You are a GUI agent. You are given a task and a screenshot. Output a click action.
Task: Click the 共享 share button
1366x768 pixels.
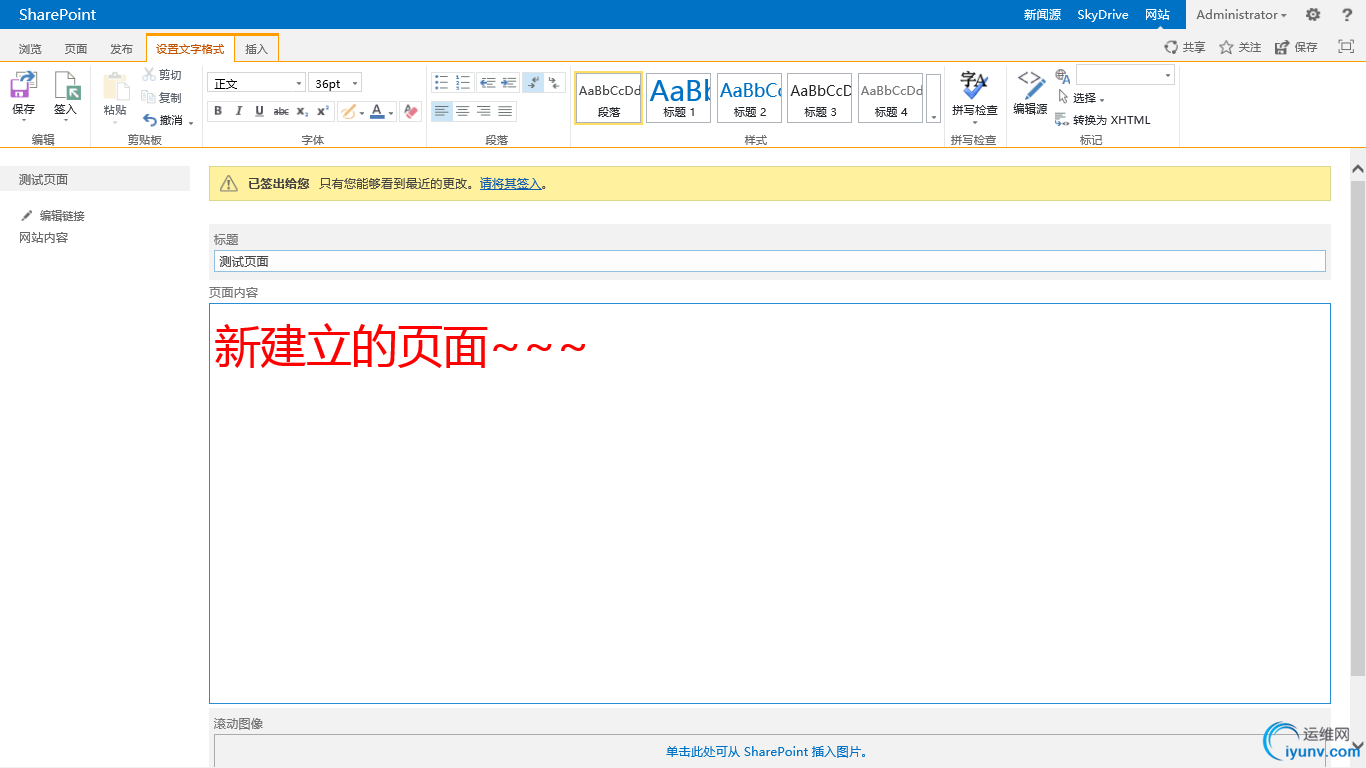click(1185, 47)
